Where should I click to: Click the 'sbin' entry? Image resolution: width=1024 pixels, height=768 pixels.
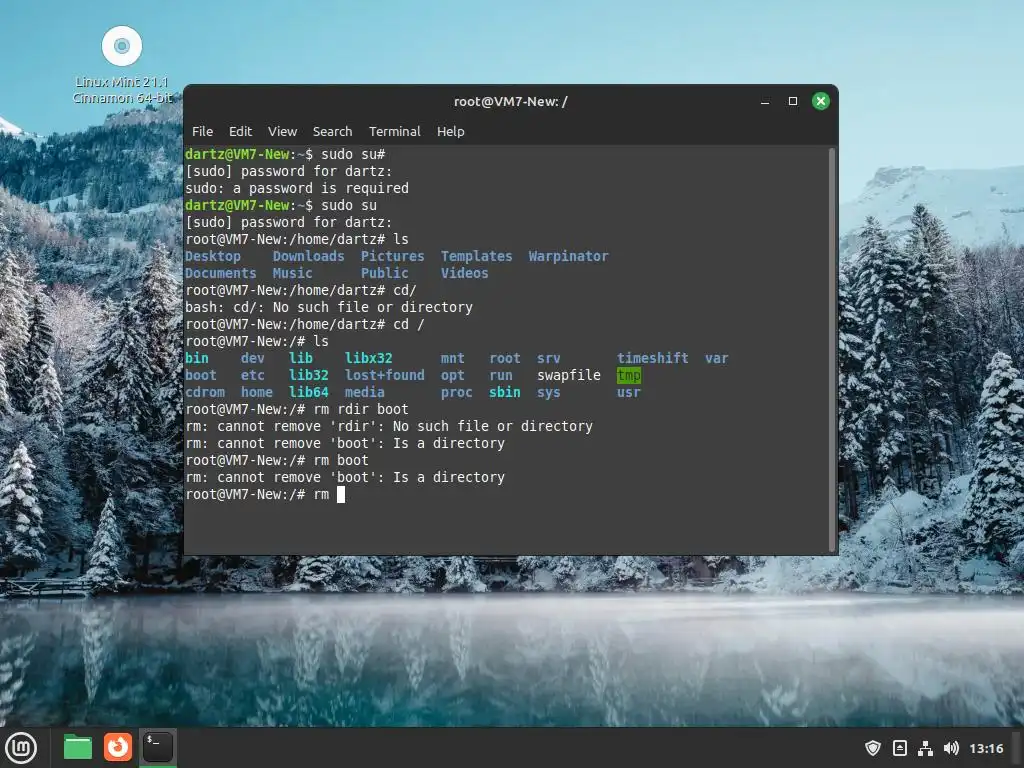coord(505,392)
